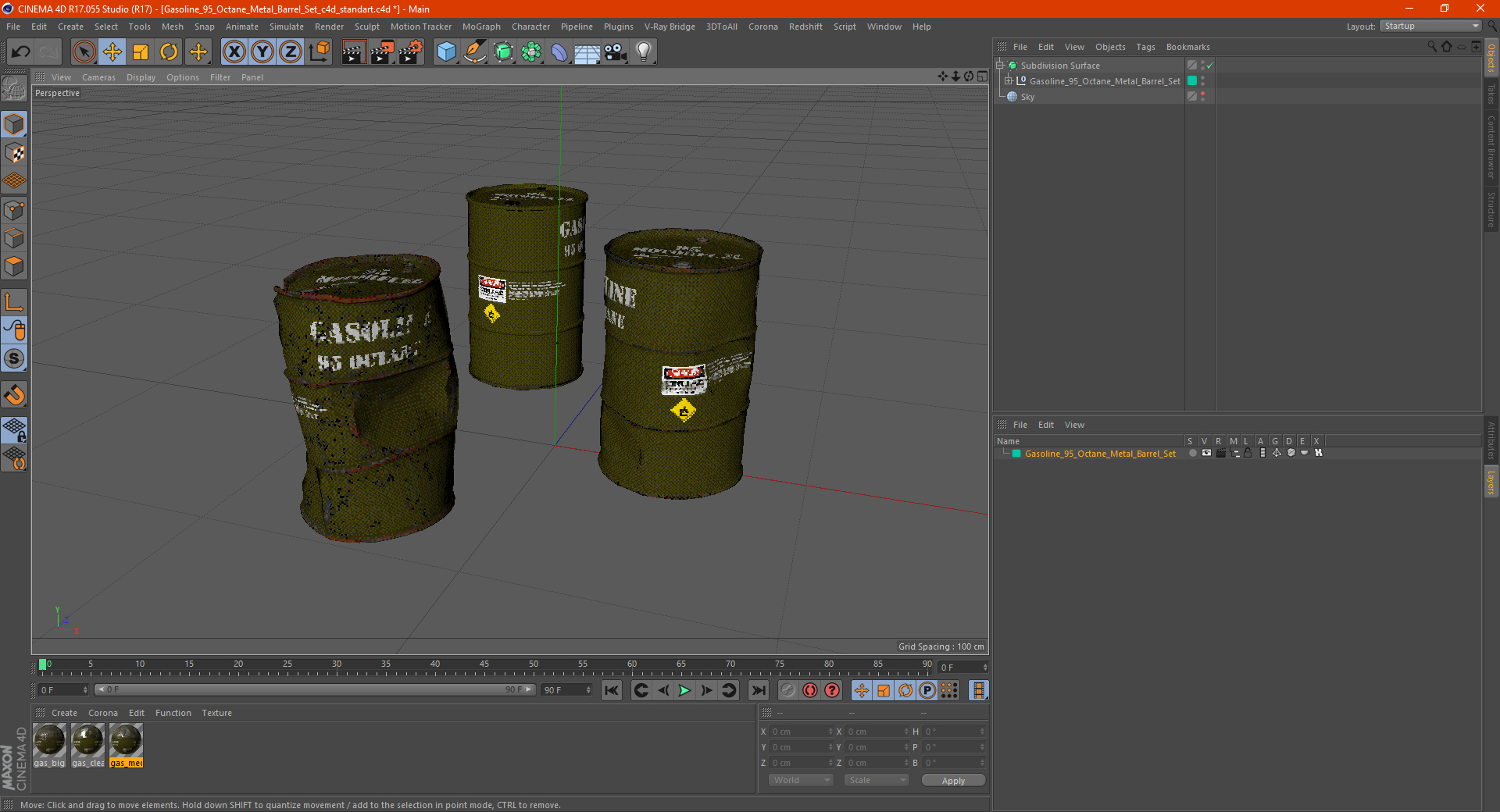This screenshot has height=812, width=1500.
Task: Click Gasoline barrel set layer color swatch
Action: click(x=1192, y=81)
